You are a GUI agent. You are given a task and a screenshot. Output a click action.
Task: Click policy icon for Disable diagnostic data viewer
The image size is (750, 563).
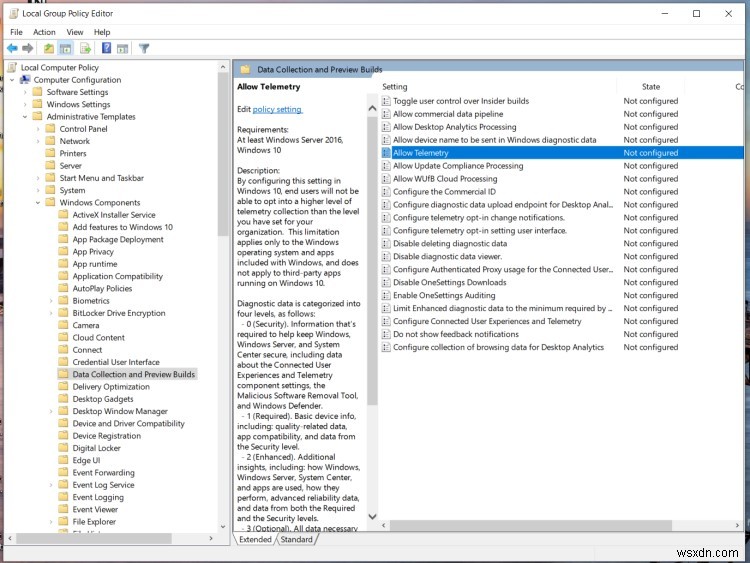[x=386, y=256]
